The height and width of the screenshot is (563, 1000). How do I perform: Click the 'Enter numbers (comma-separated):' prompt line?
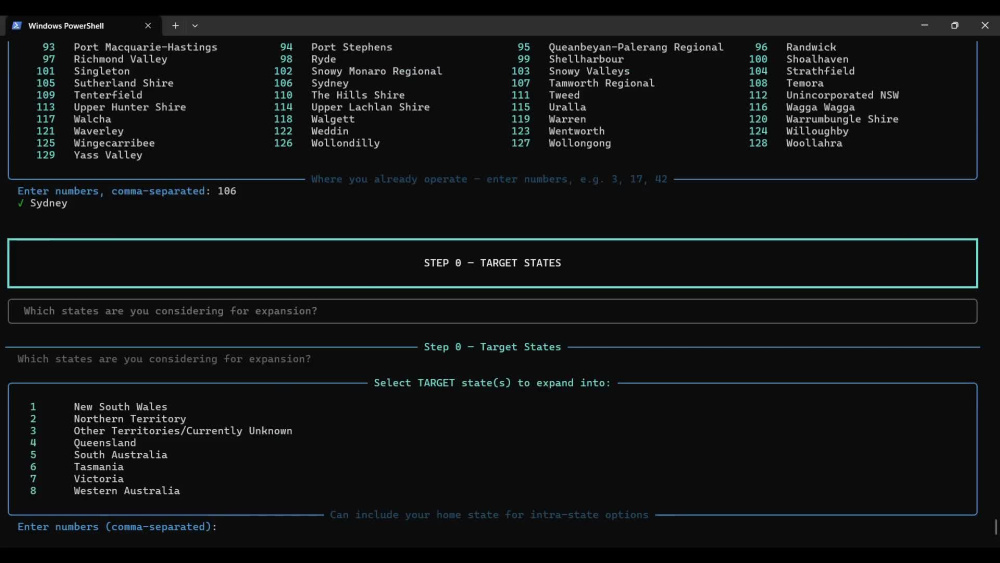(117, 527)
